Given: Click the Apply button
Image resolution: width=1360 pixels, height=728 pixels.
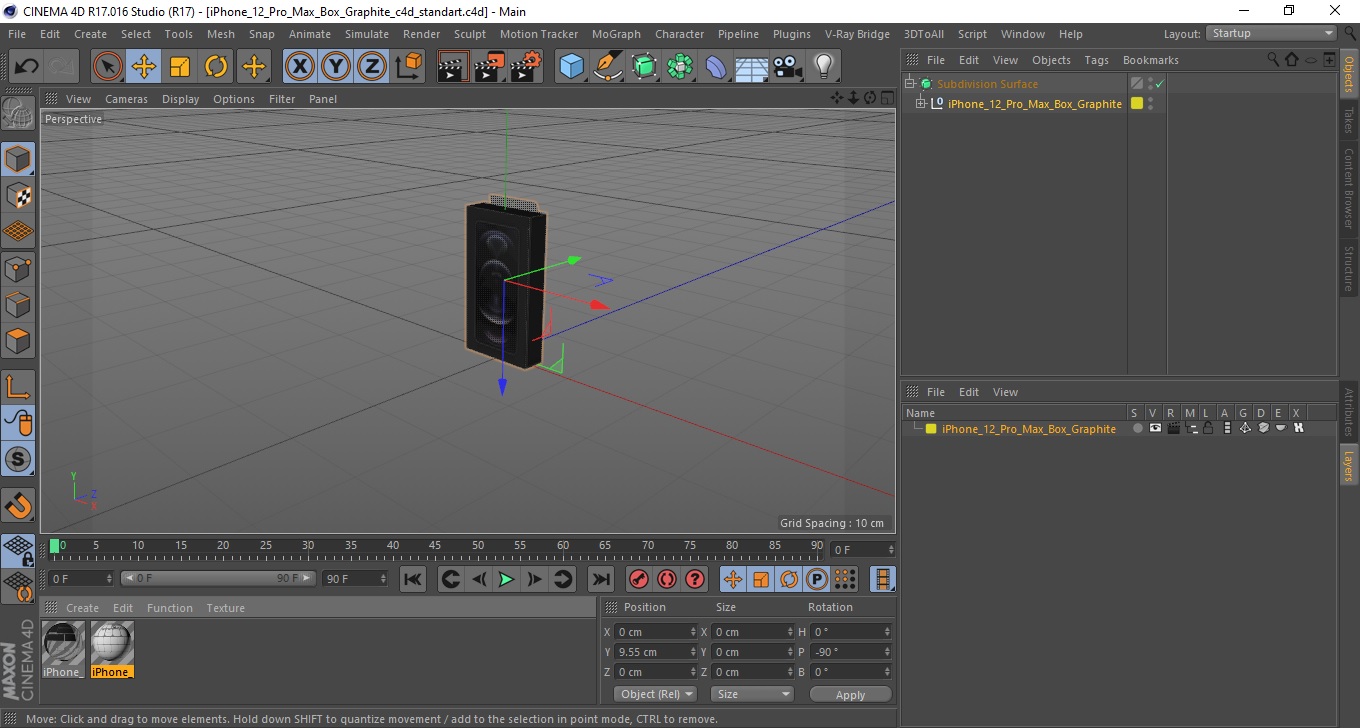Looking at the screenshot, I should (850, 694).
